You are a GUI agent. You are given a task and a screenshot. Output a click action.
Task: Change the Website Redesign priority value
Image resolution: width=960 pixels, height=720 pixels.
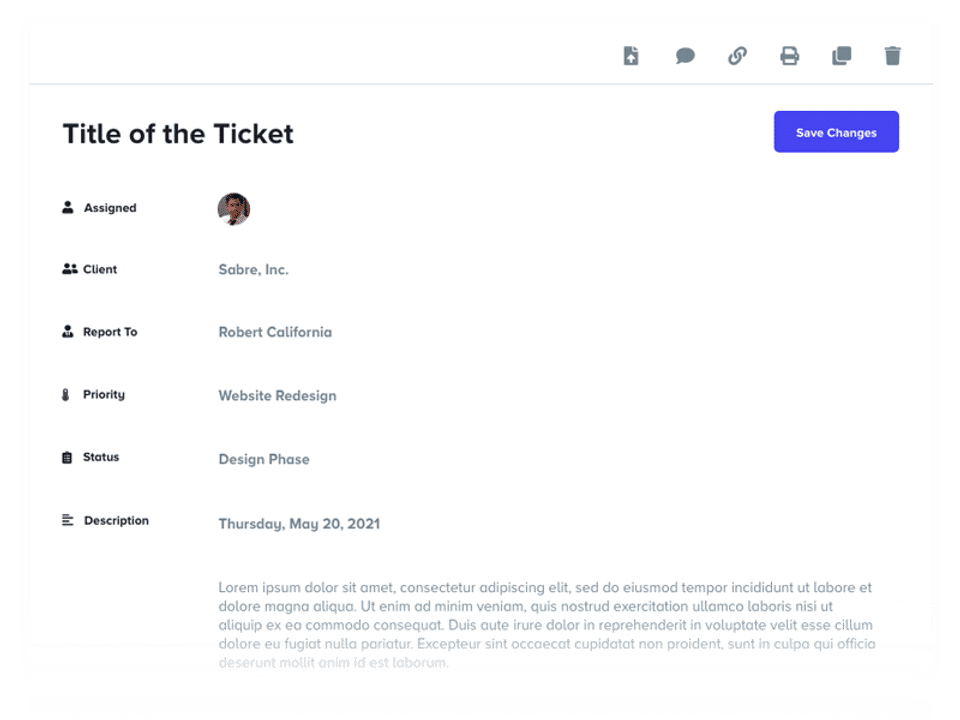pyautogui.click(x=277, y=396)
